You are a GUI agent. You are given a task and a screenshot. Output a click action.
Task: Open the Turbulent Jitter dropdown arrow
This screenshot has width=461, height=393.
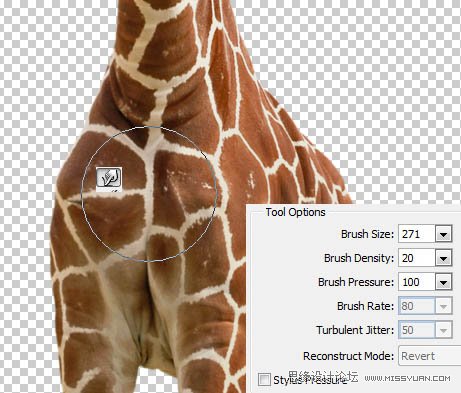point(443,330)
